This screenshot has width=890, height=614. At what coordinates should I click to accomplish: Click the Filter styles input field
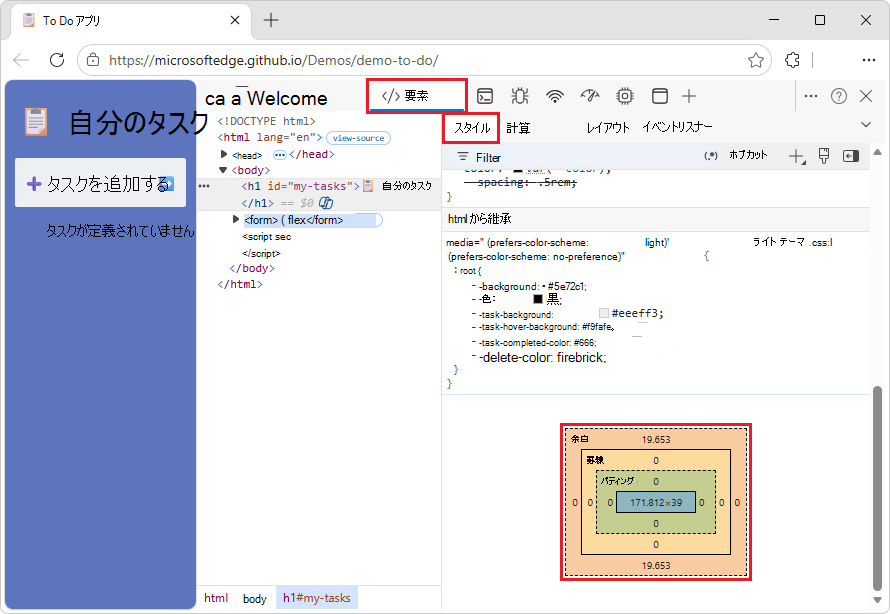pyautogui.click(x=585, y=157)
